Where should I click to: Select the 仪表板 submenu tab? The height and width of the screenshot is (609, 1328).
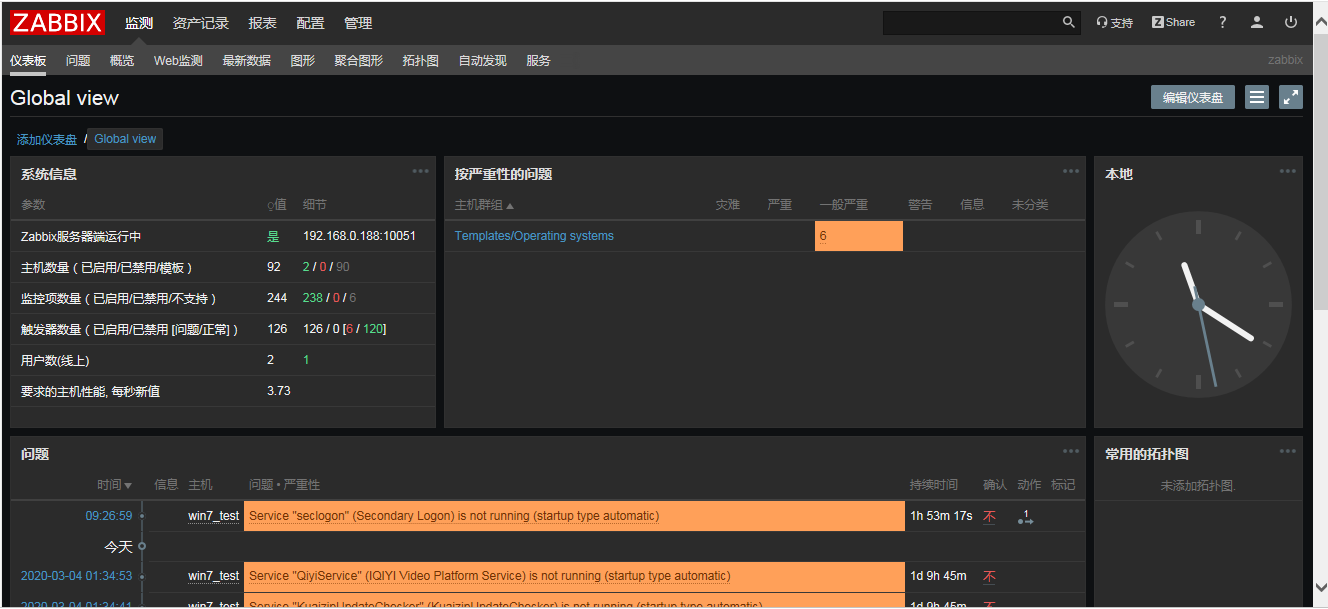pyautogui.click(x=28, y=61)
